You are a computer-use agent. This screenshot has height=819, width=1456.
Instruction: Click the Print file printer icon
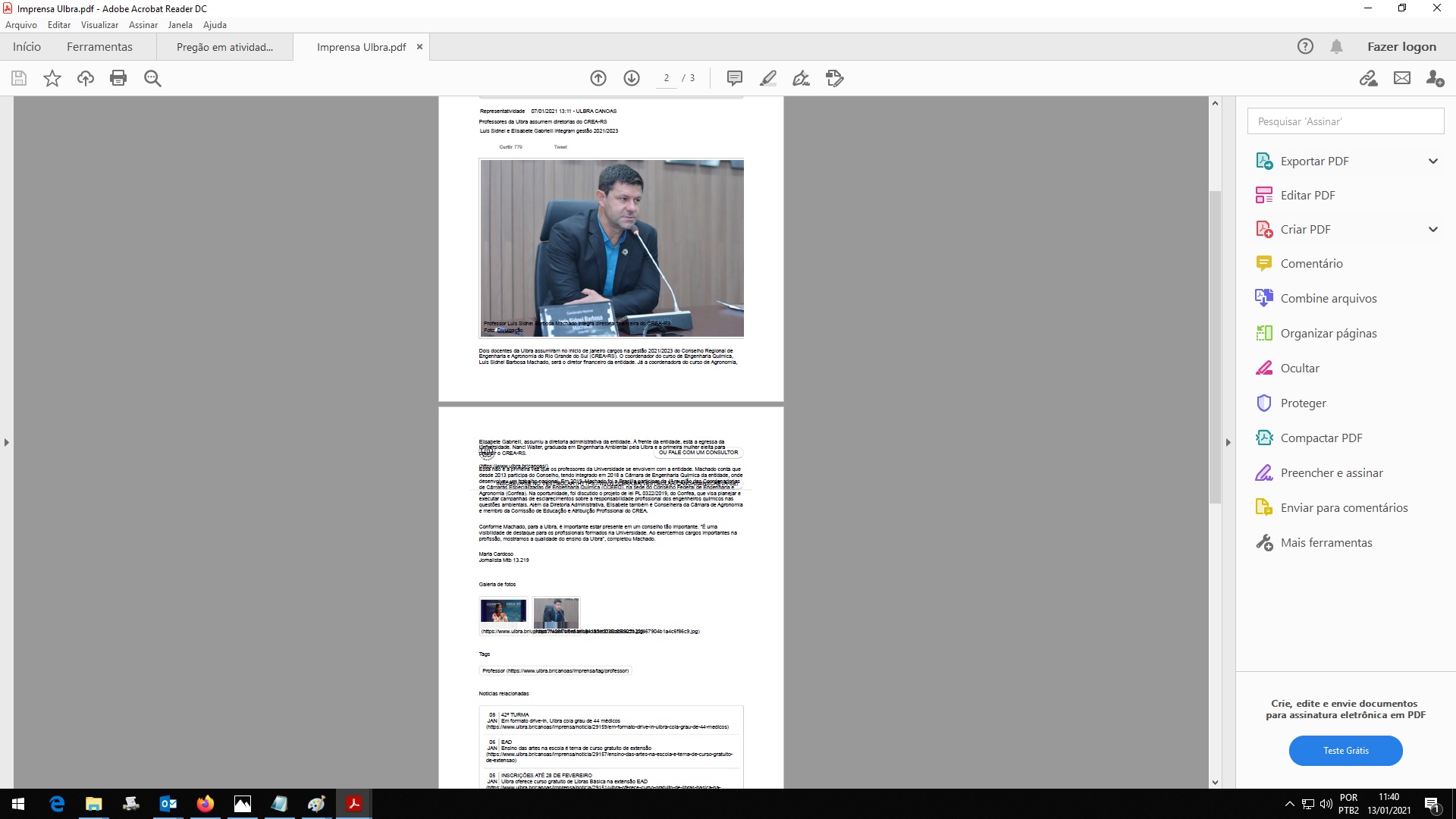(118, 78)
